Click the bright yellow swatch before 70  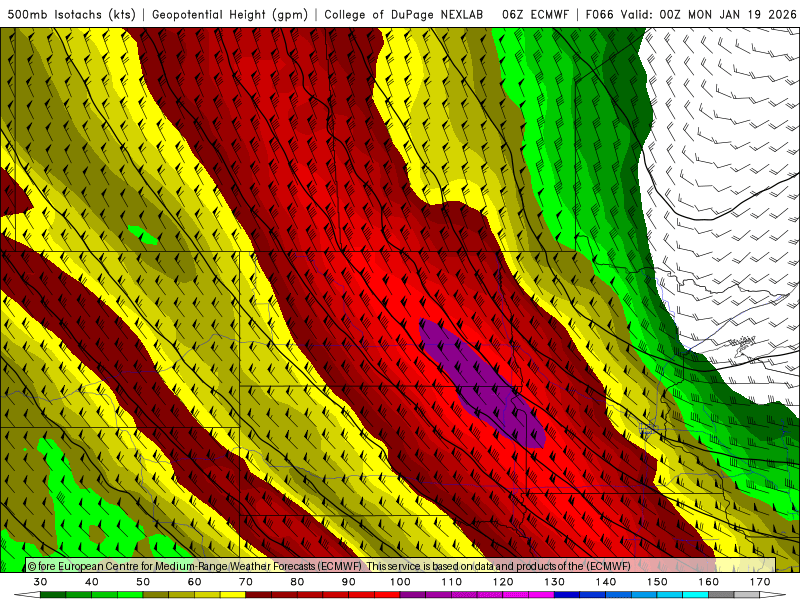click(233, 595)
